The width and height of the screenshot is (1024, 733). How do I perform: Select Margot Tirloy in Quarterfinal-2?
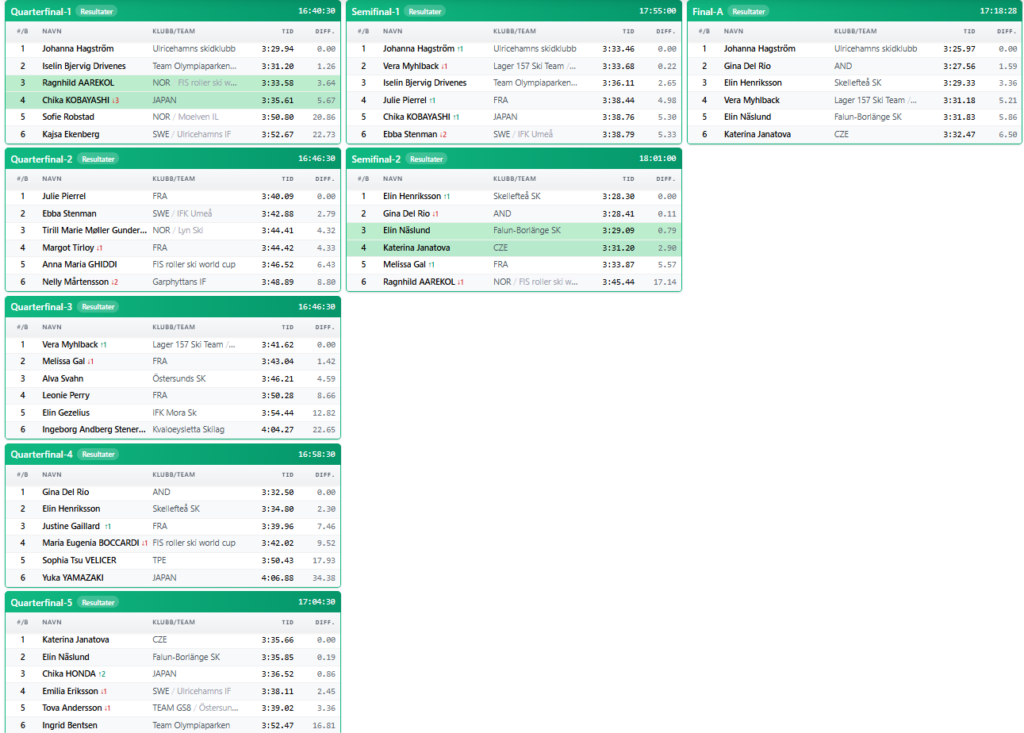pyautogui.click(x=173, y=248)
